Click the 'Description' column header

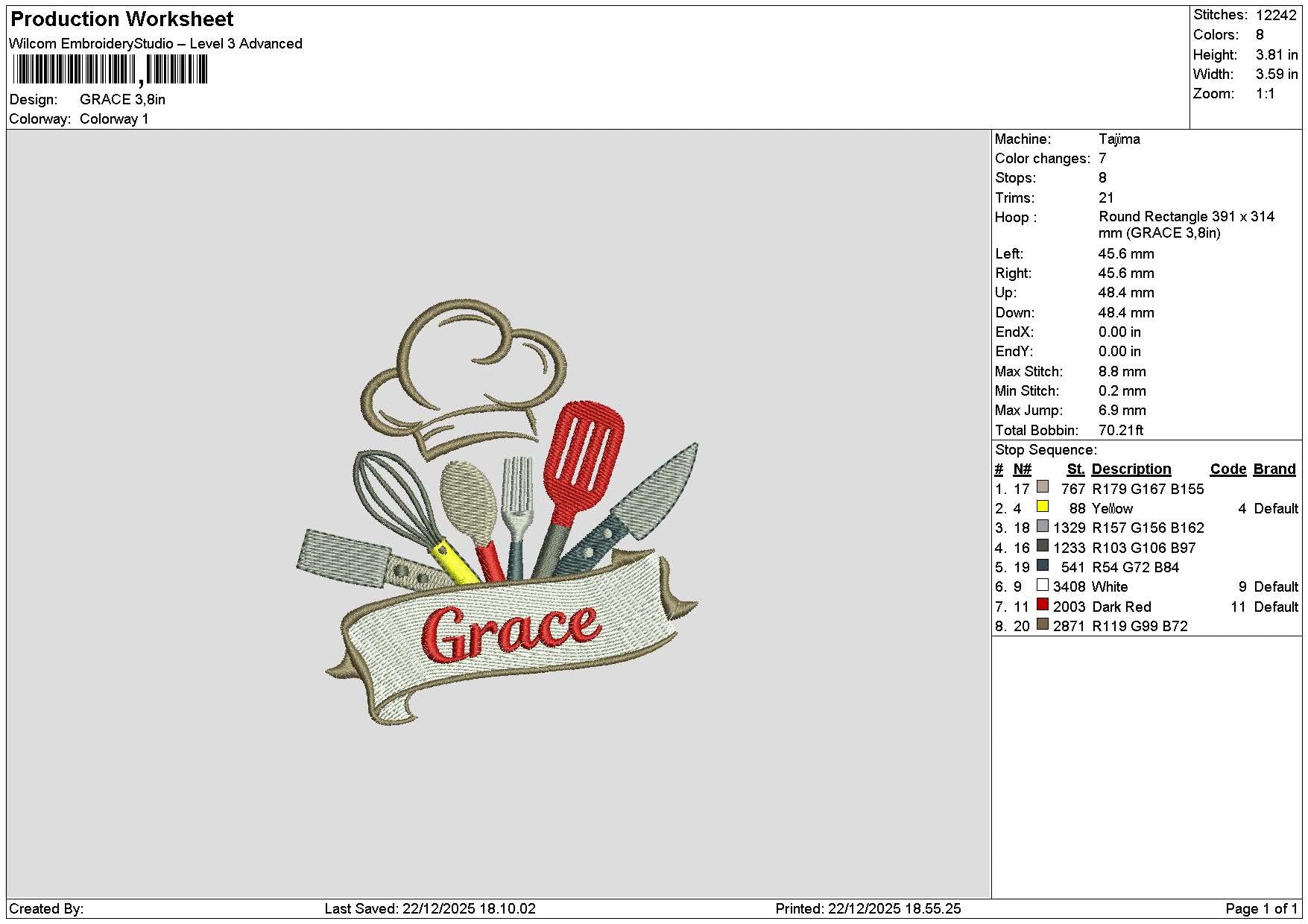1131,469
